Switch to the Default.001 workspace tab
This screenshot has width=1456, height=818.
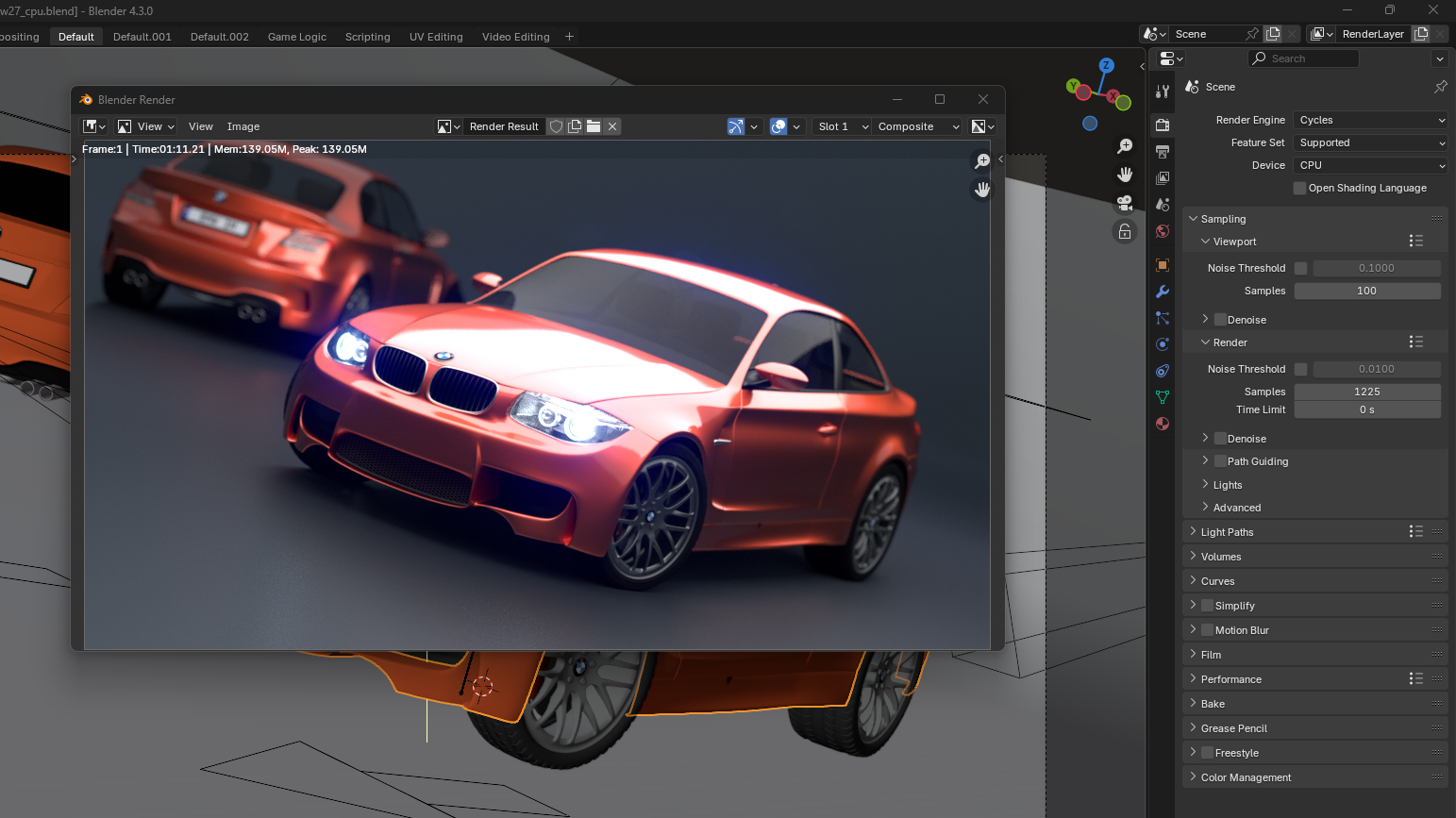point(142,37)
